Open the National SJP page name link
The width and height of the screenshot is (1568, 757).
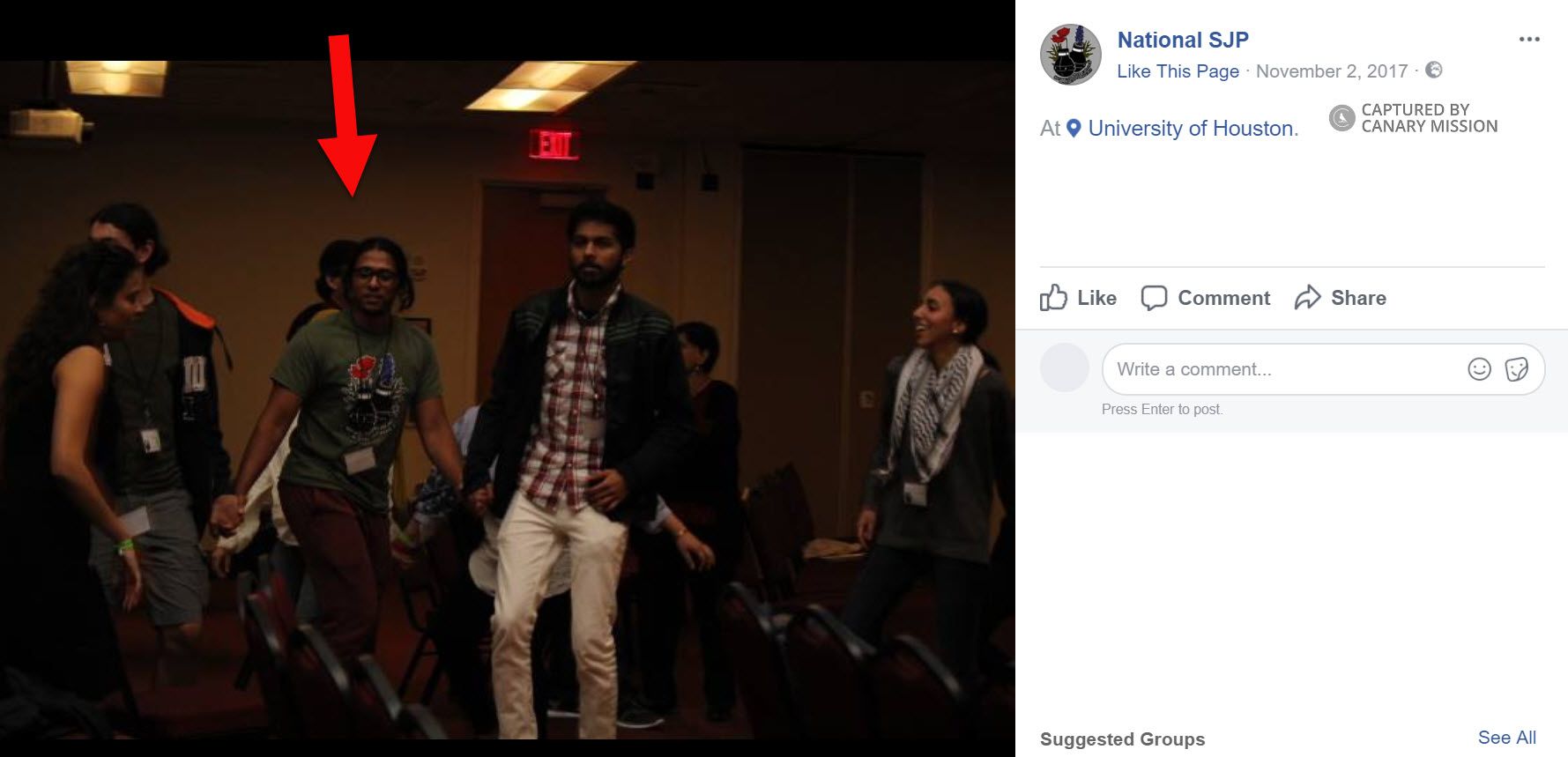click(x=1183, y=40)
